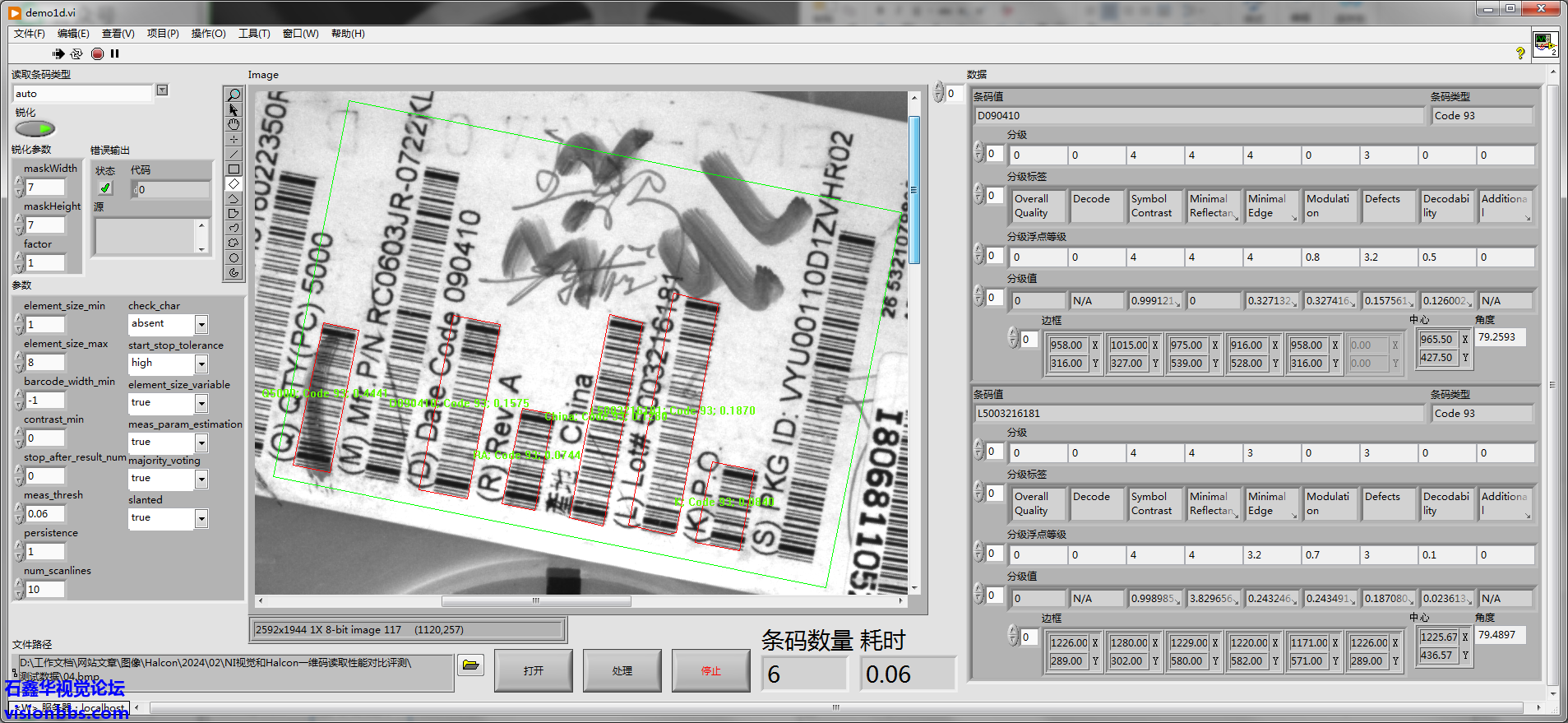The width and height of the screenshot is (1568, 723).
Task: Select the Freehand Region ROI tool
Action: click(234, 243)
